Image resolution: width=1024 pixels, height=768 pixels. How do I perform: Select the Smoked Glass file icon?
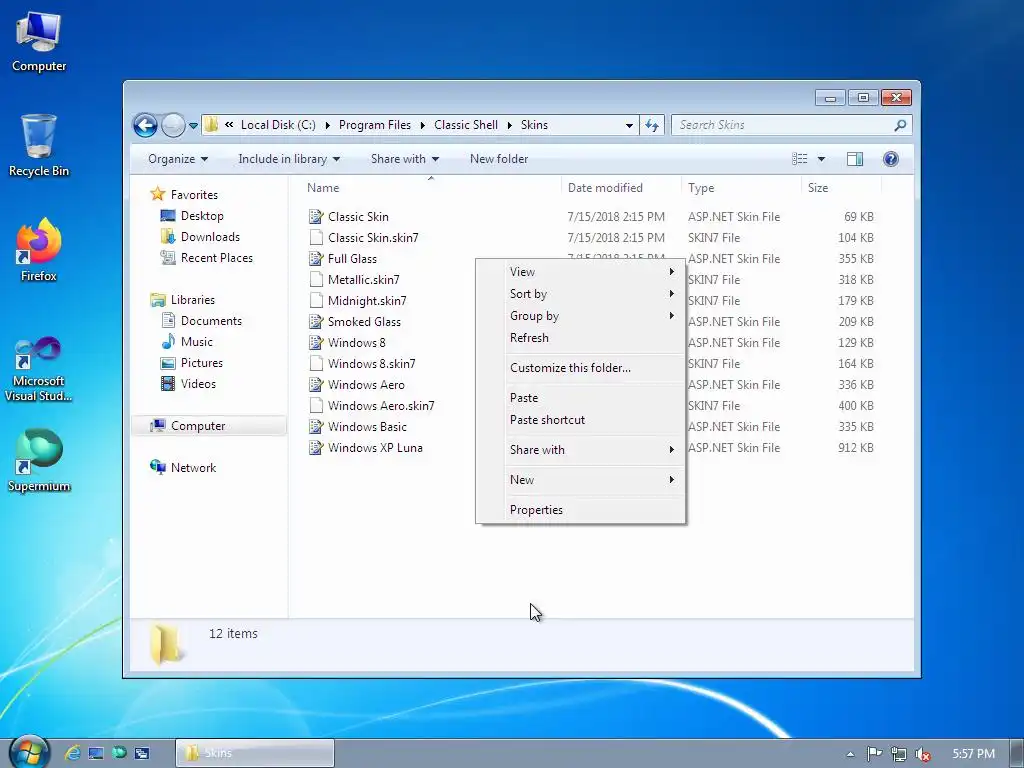click(316, 321)
